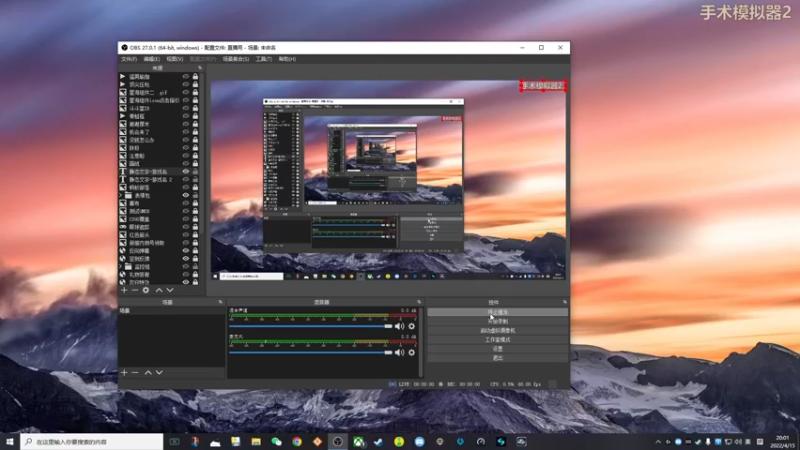Image resolution: width=800 pixels, height=450 pixels.
Task: Pop out the sources (来源) dock panel
Action: pyautogui.click(x=200, y=68)
